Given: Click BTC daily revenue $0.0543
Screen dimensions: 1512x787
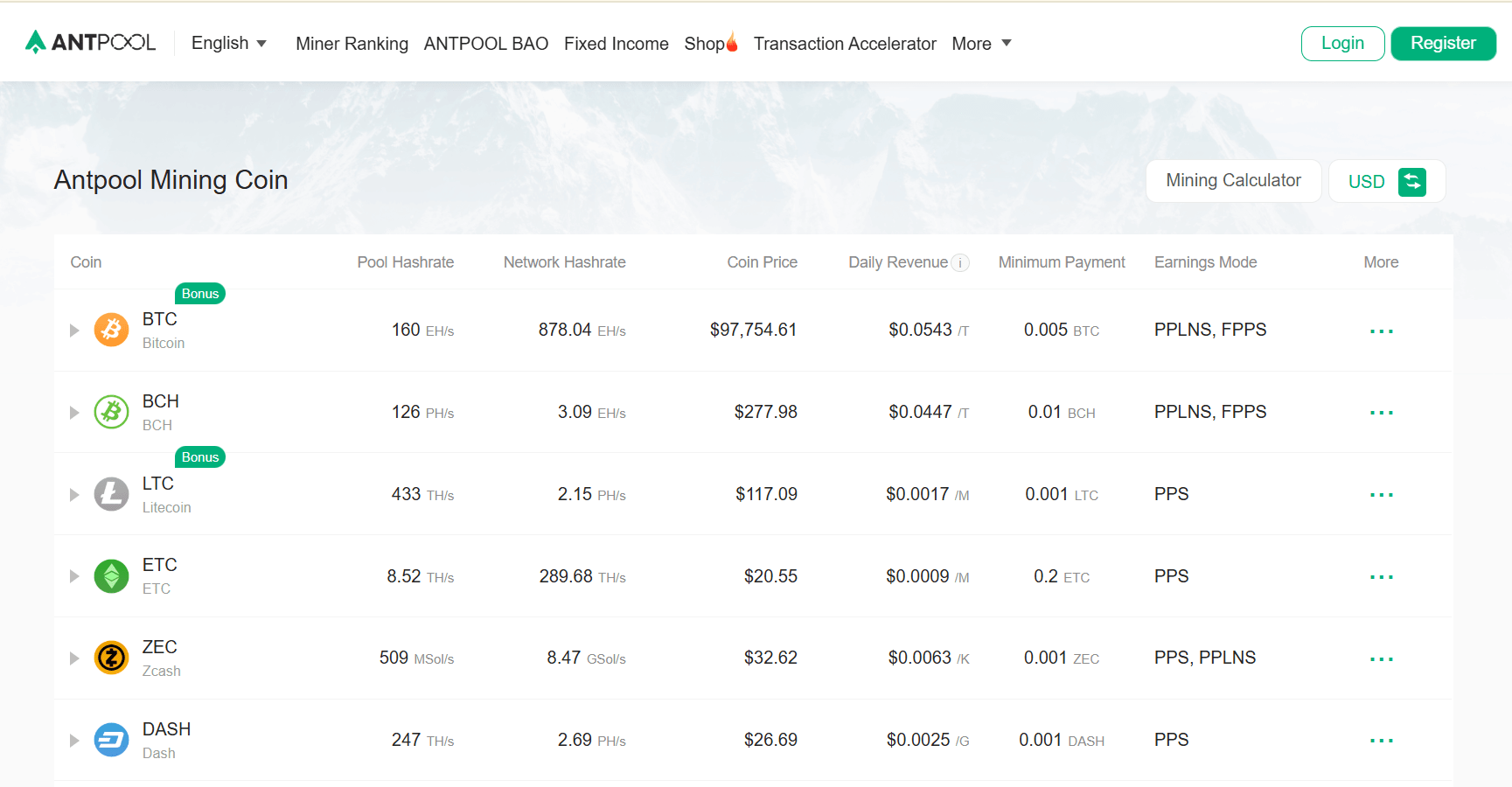Looking at the screenshot, I should (929, 330).
